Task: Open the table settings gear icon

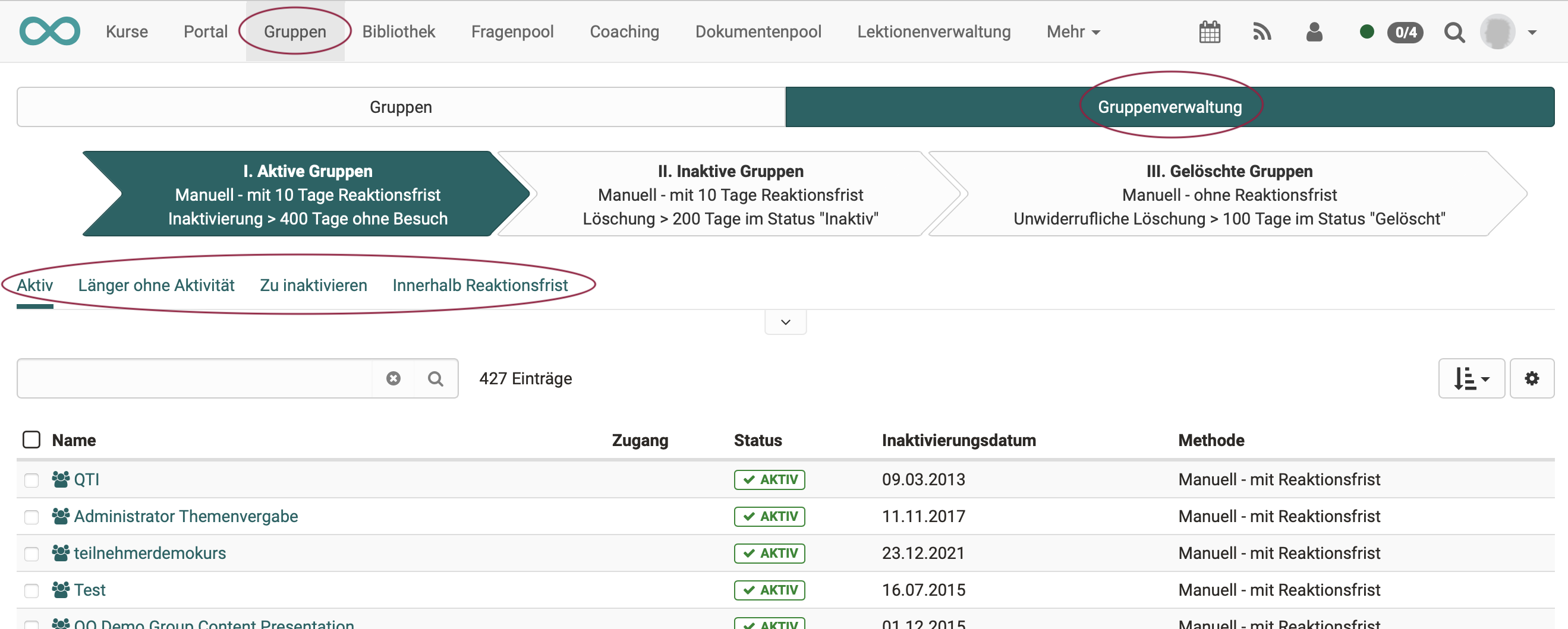Action: tap(1533, 378)
